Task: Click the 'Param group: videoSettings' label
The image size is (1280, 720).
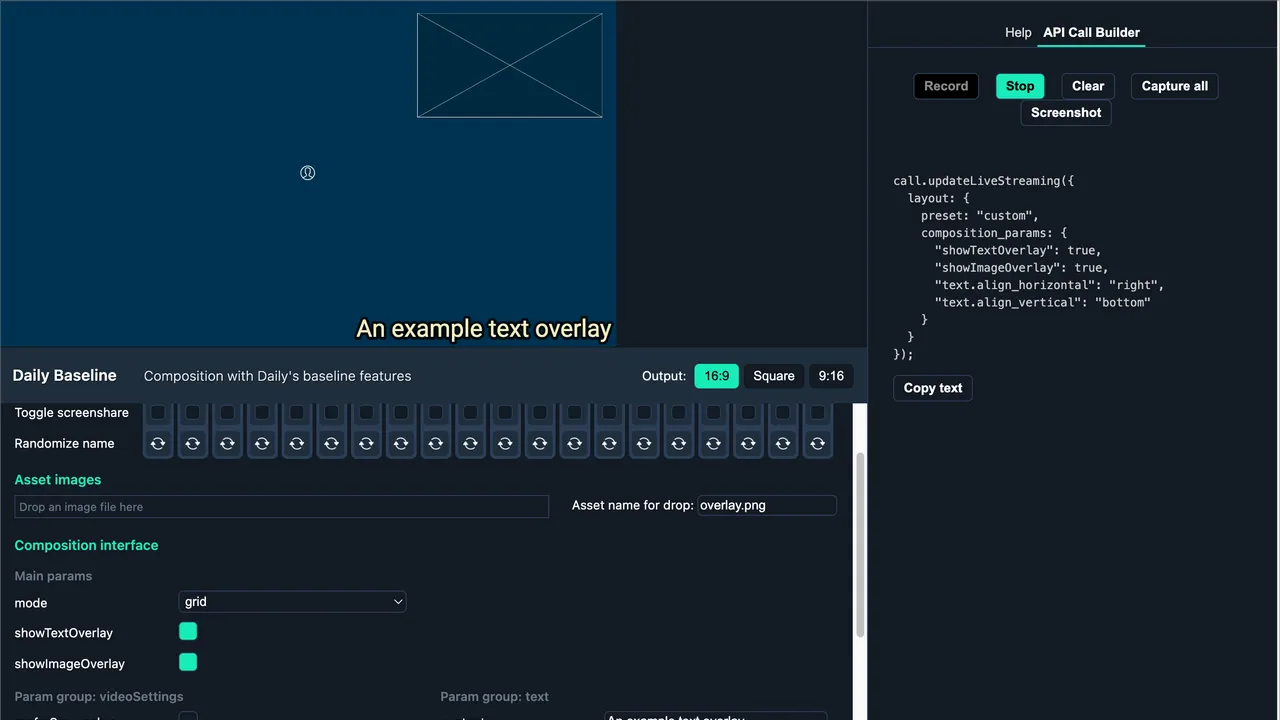Action: click(x=99, y=696)
